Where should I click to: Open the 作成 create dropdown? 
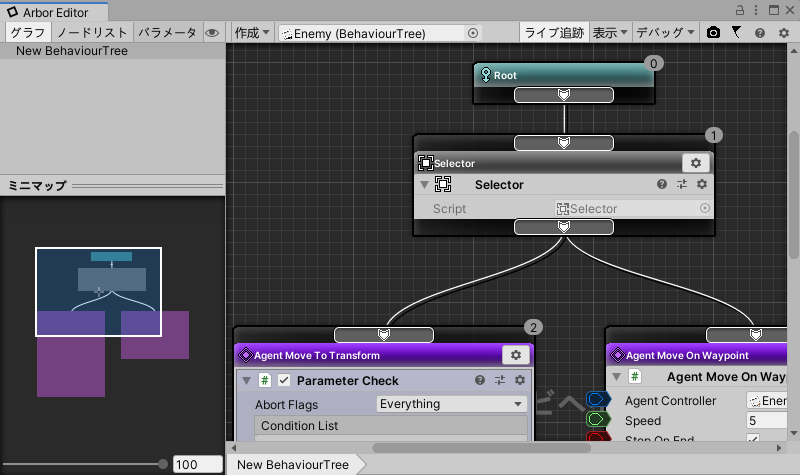point(252,33)
